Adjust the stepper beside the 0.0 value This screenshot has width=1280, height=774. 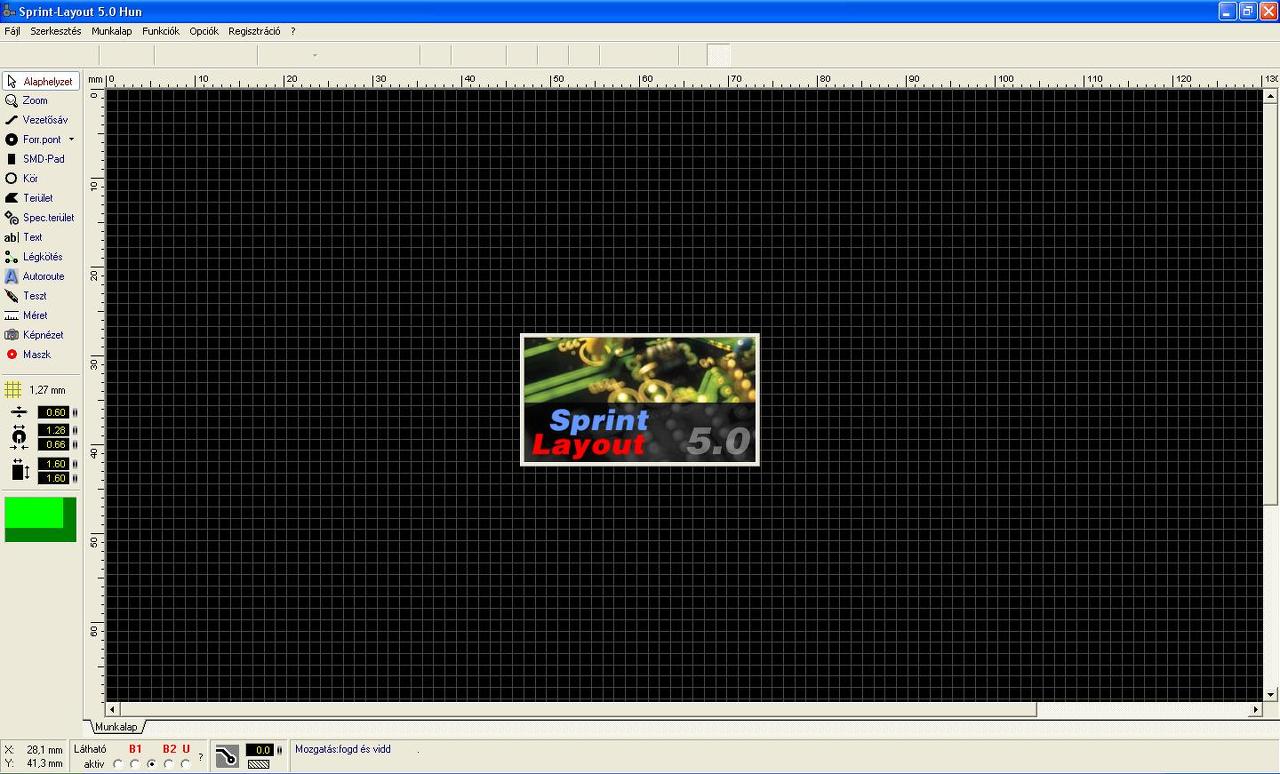(279, 750)
